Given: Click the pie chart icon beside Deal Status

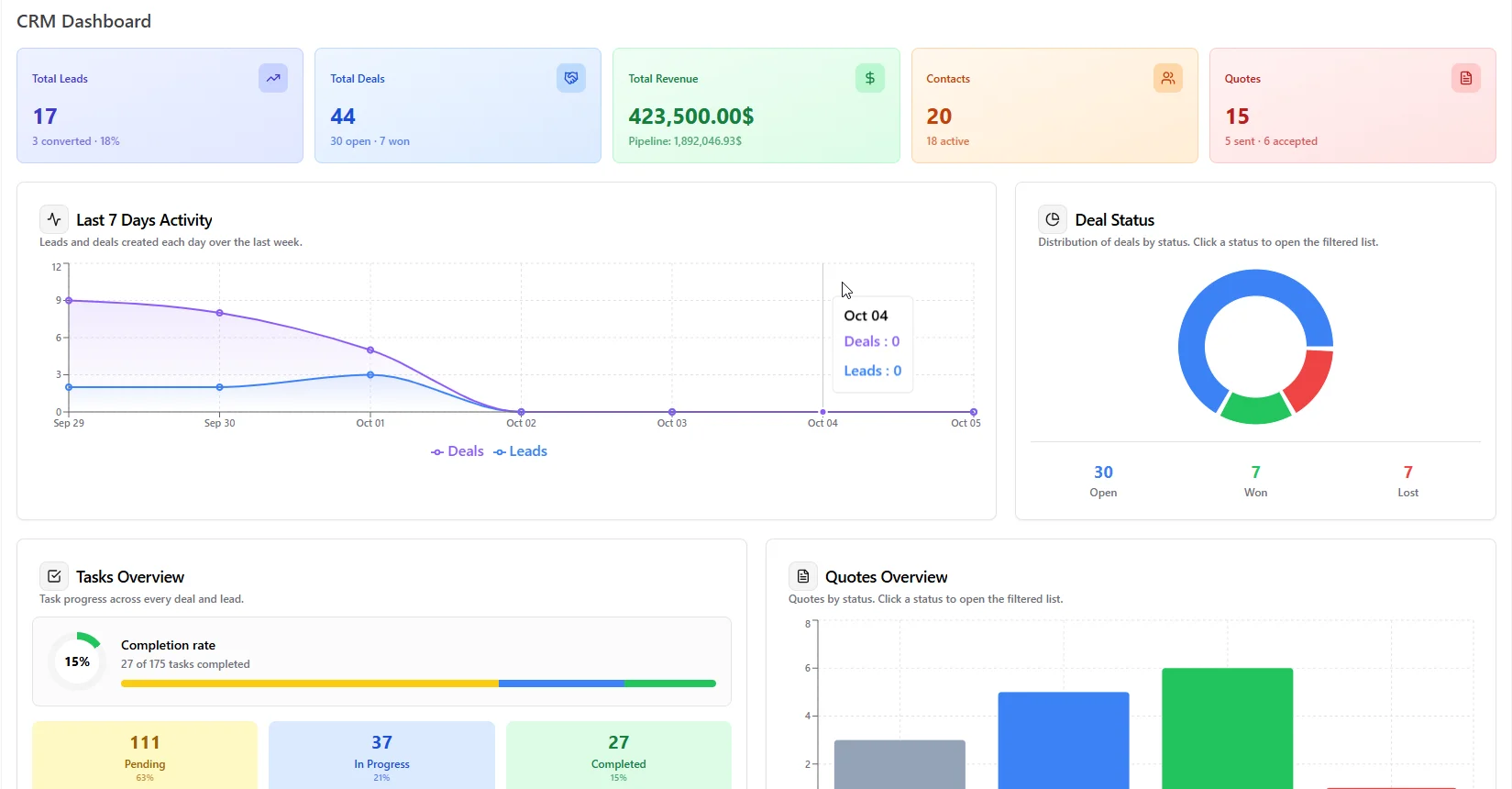Looking at the screenshot, I should pos(1053,219).
